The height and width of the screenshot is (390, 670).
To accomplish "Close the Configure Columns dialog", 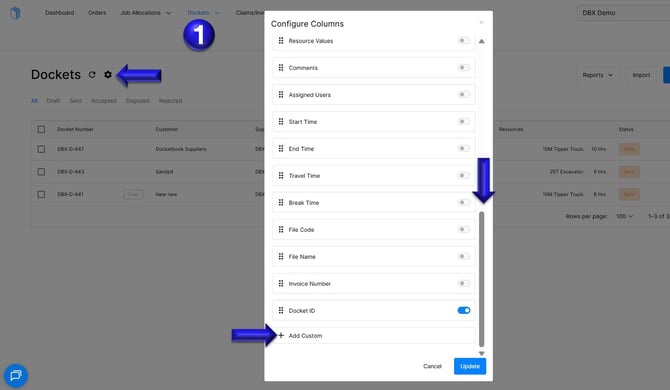I will tap(481, 22).
